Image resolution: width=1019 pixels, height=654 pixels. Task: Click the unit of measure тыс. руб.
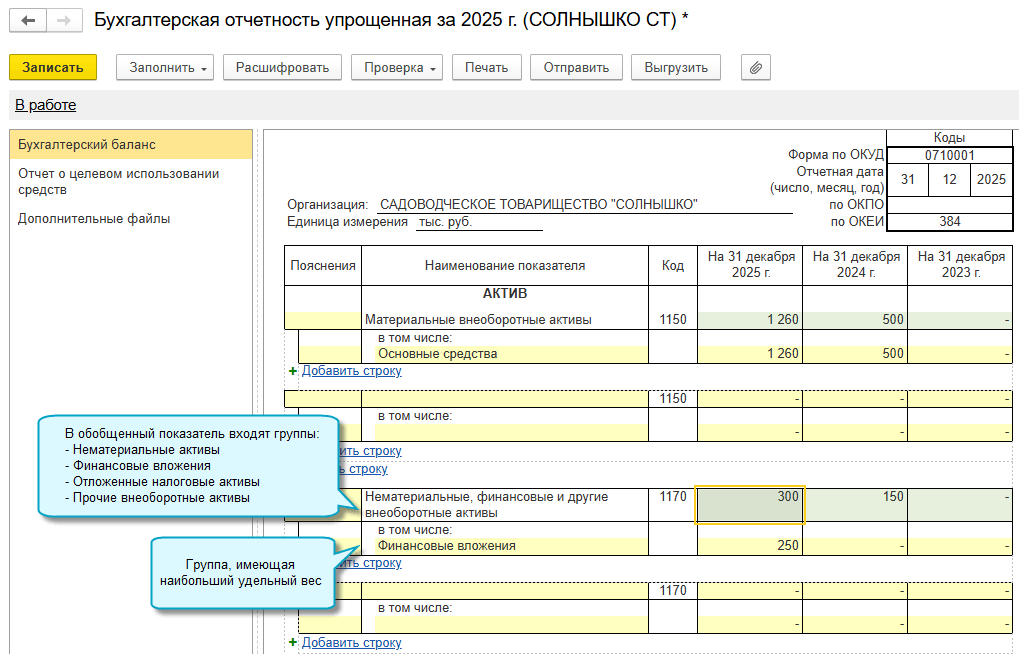446,222
